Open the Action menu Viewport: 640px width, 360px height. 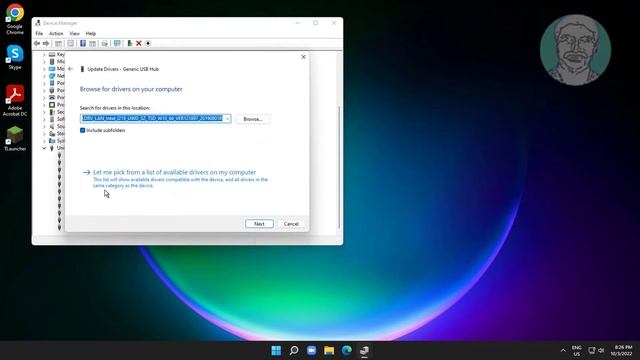(x=56, y=33)
